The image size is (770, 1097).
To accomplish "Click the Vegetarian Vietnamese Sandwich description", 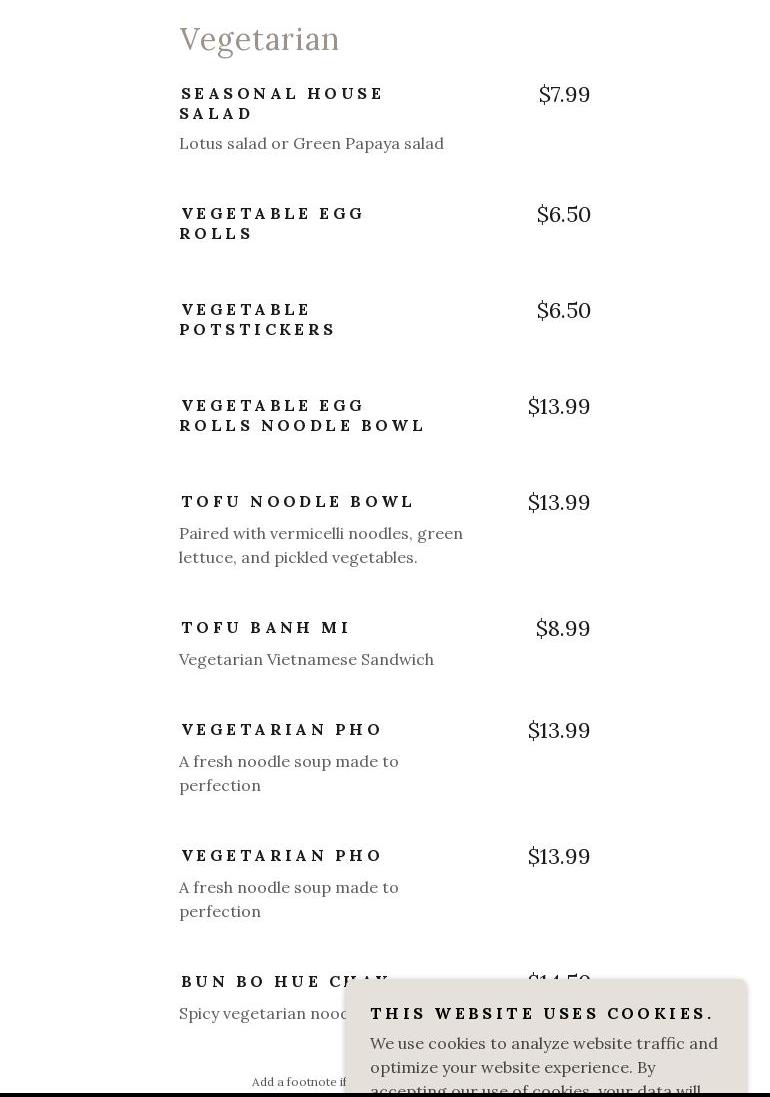I will pyautogui.click(x=306, y=659).
